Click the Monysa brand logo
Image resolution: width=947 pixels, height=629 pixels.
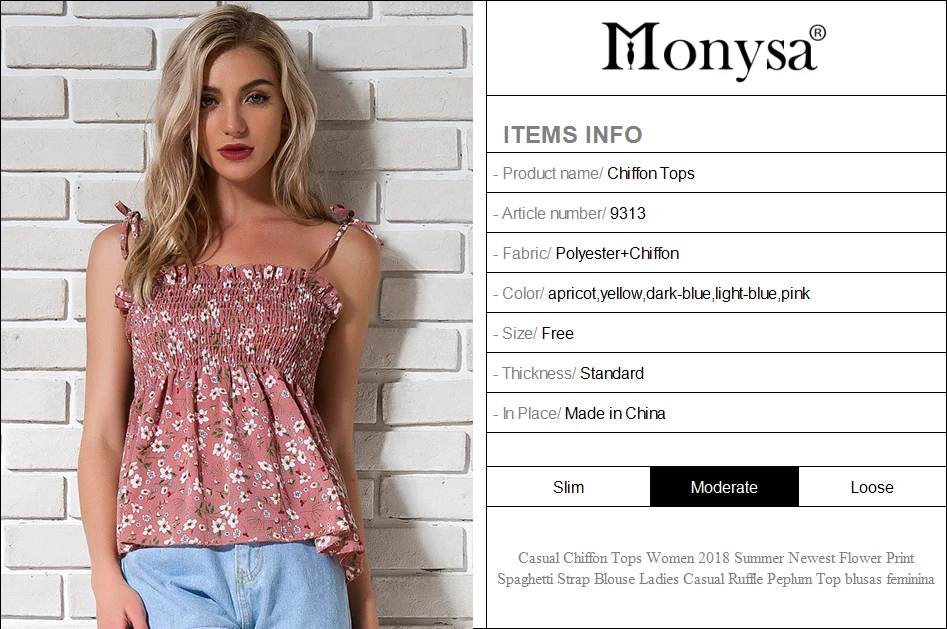[x=714, y=48]
